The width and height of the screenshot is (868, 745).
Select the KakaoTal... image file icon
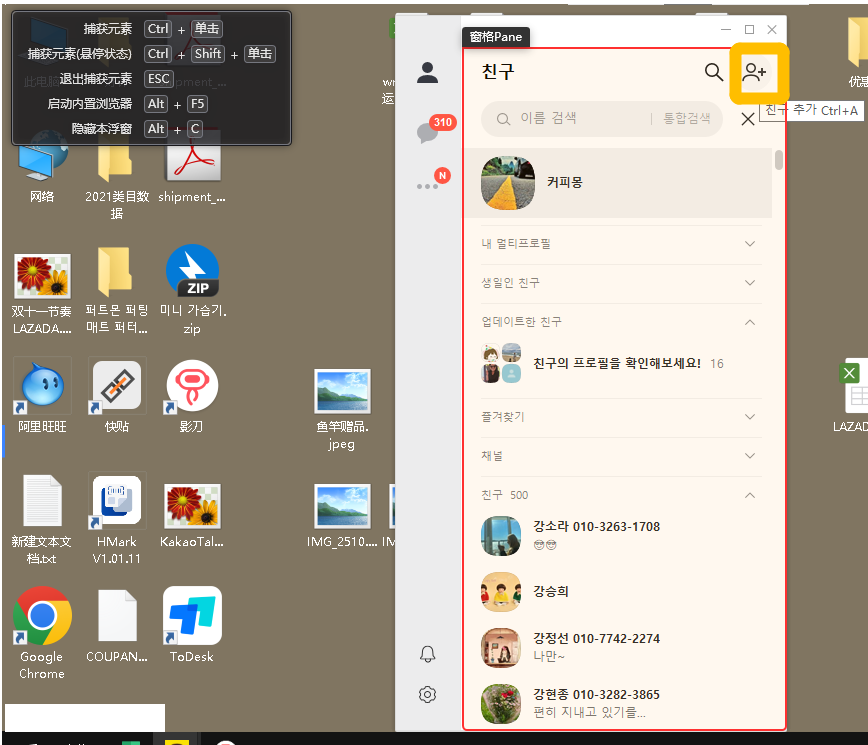coord(192,516)
